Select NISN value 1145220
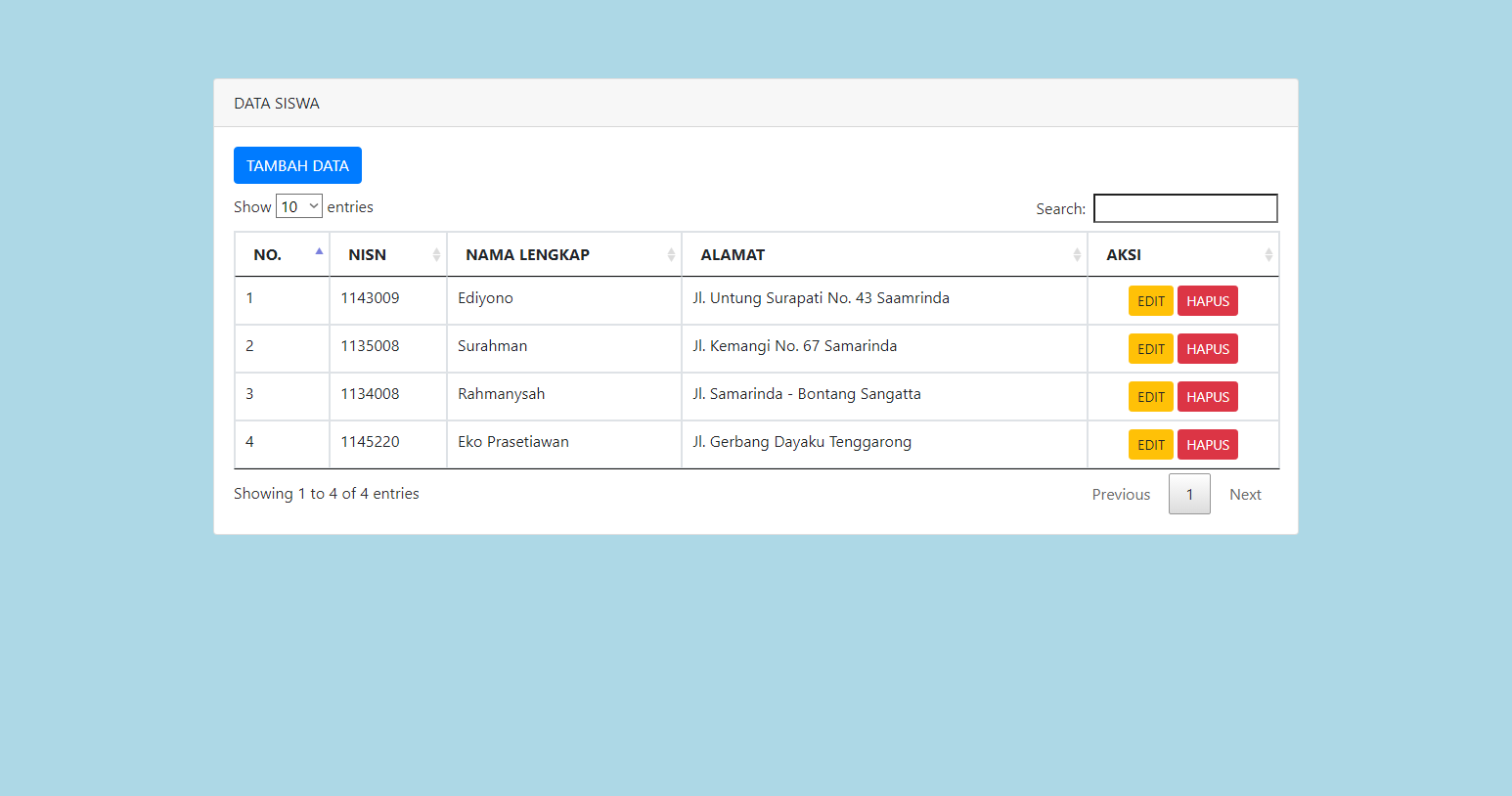Image resolution: width=1512 pixels, height=796 pixels. point(370,442)
